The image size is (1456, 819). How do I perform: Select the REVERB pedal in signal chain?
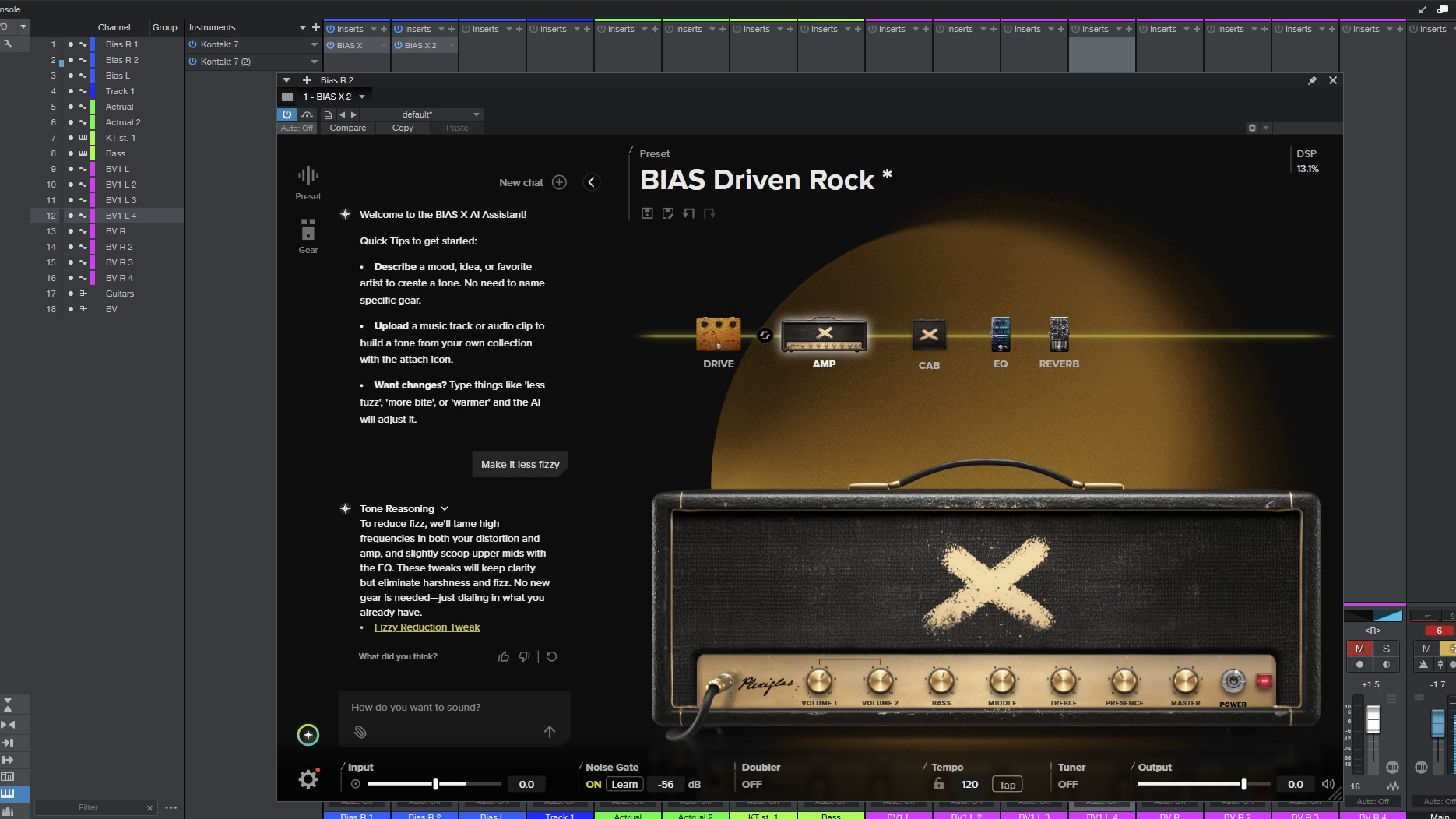click(x=1059, y=335)
